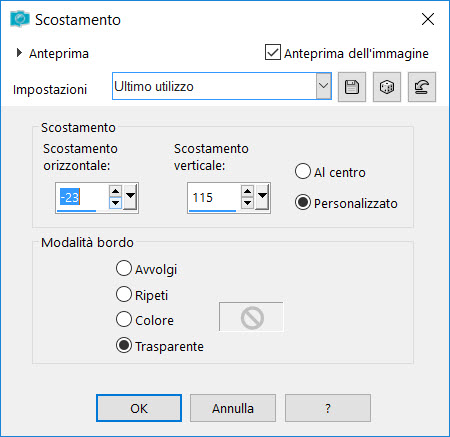Expand the Anteprima preview panel triangle
Screen dimensions: 450x437
[x=19, y=53]
